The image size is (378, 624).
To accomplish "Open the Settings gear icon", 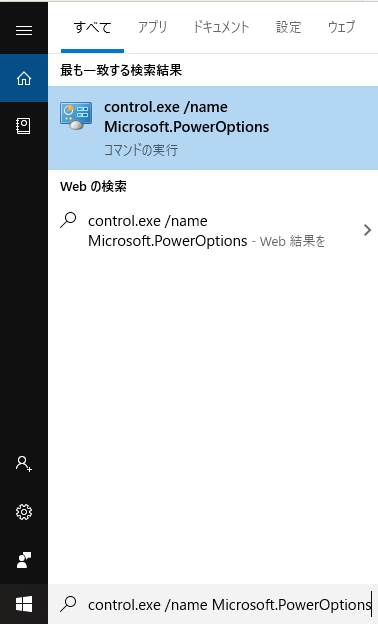I will (x=24, y=512).
